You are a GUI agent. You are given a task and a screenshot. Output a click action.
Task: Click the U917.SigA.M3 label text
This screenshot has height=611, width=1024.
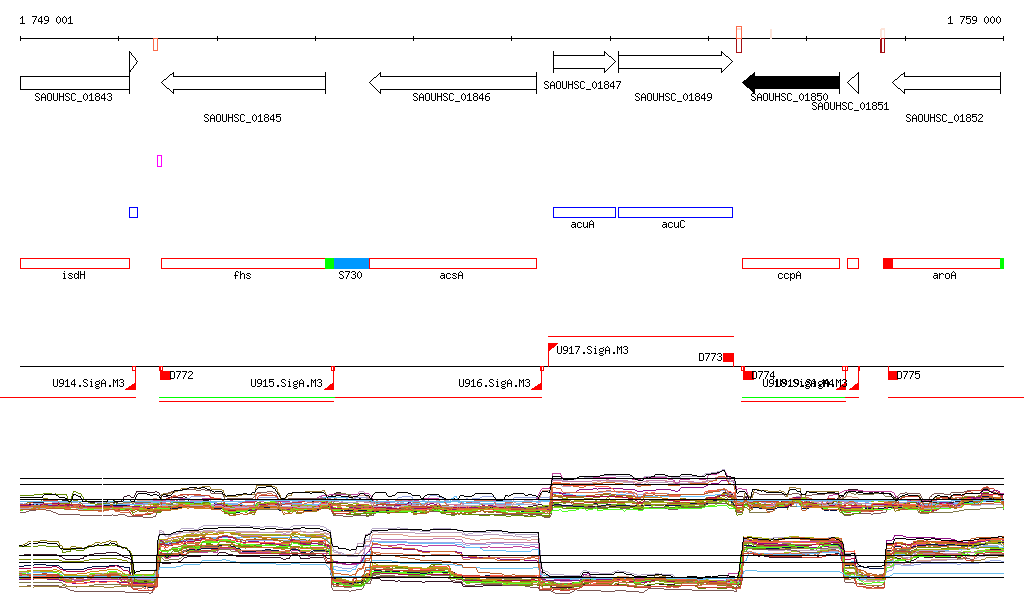point(592,351)
